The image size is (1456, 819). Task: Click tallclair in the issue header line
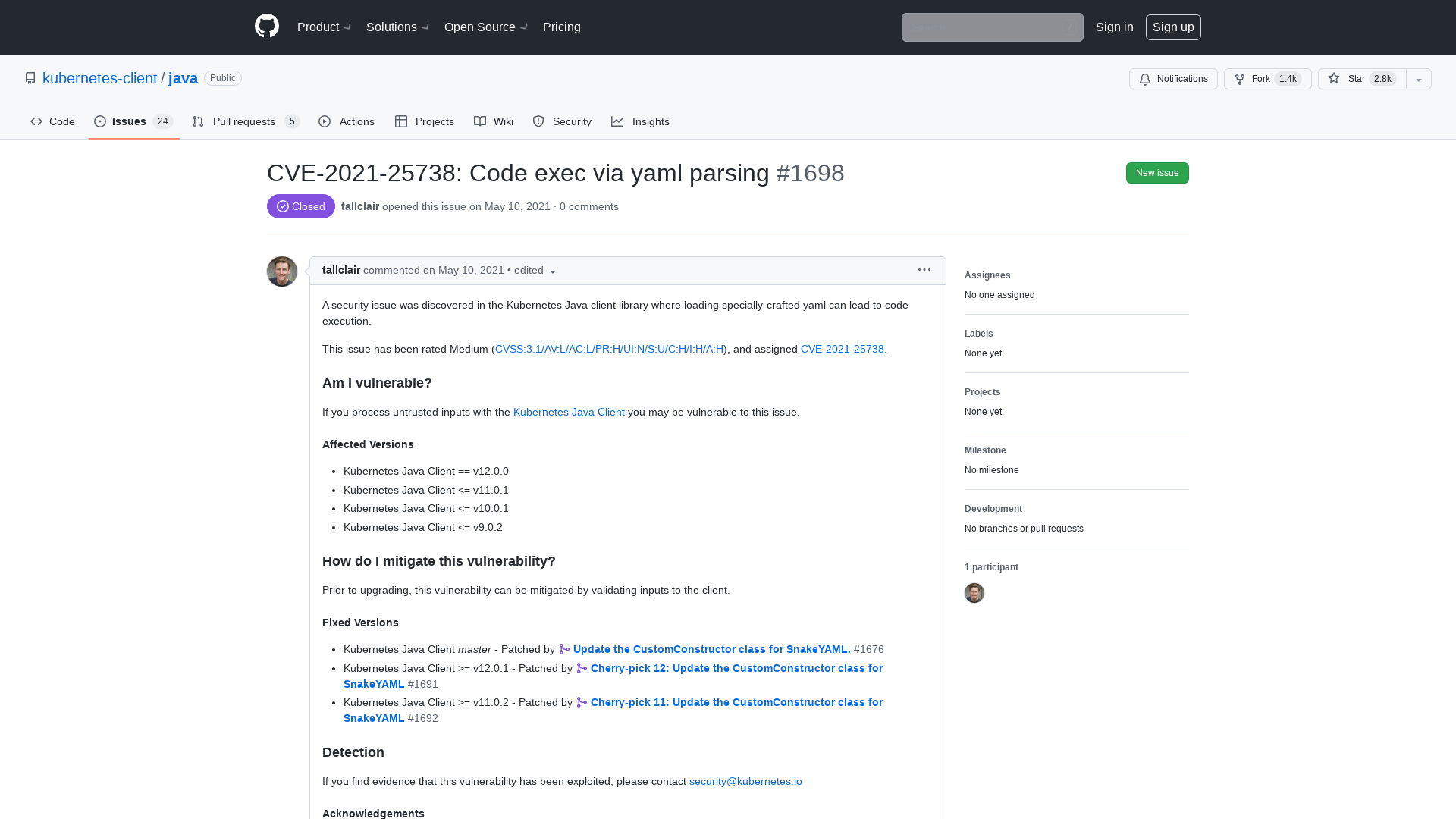pyautogui.click(x=360, y=206)
